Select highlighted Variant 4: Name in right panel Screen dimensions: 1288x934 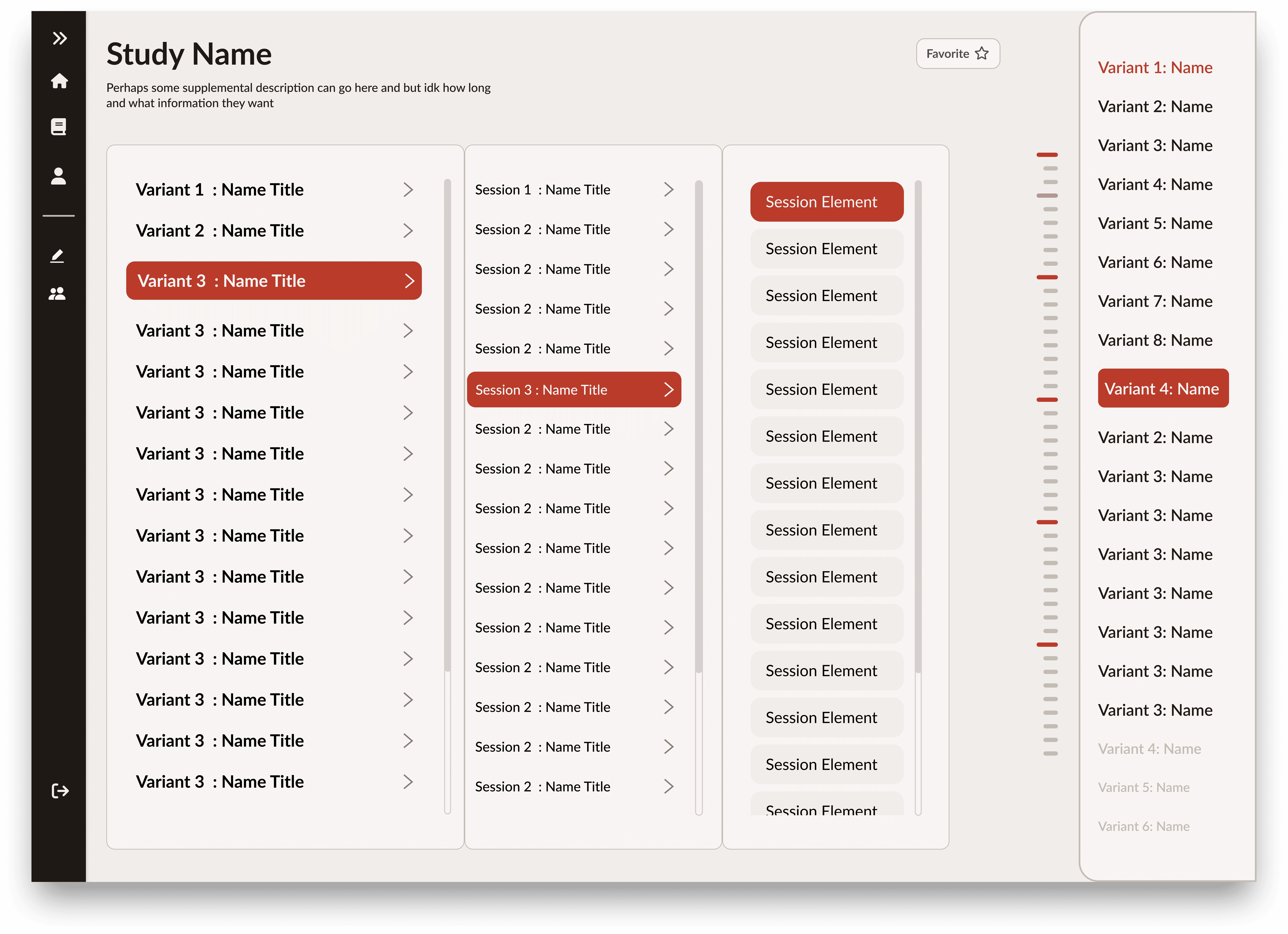(1163, 388)
